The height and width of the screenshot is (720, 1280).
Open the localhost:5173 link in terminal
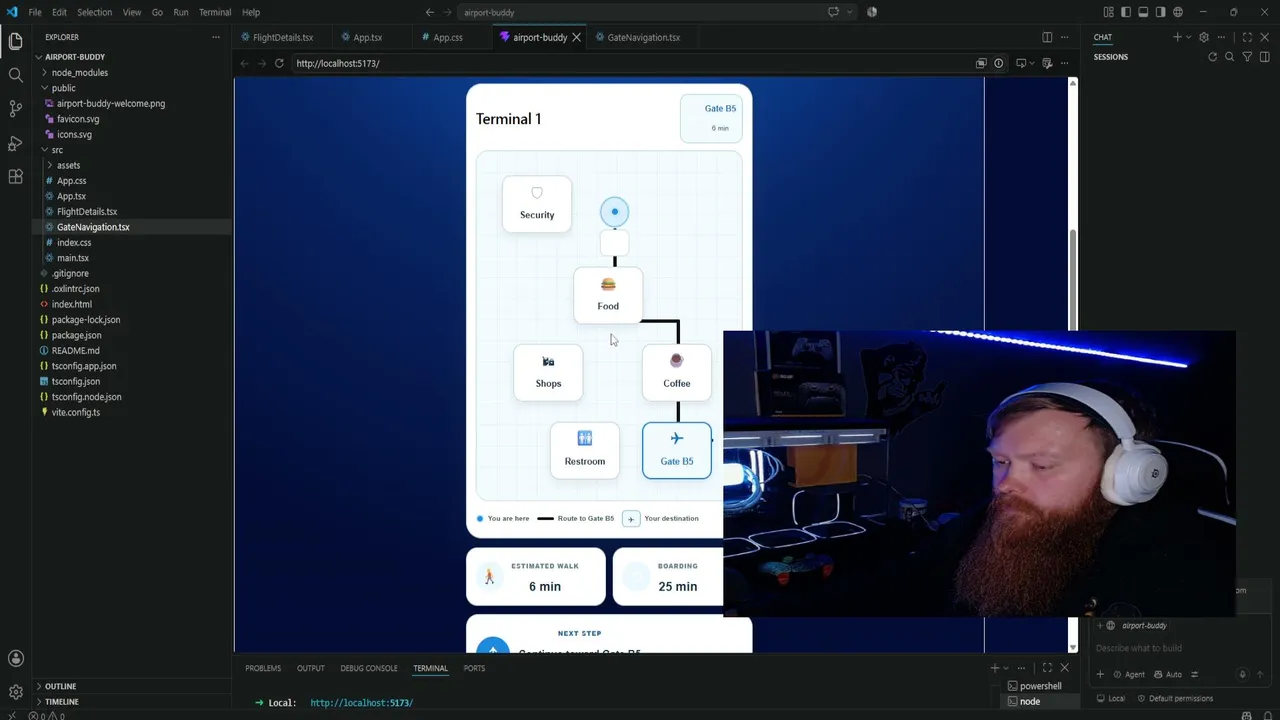(361, 703)
